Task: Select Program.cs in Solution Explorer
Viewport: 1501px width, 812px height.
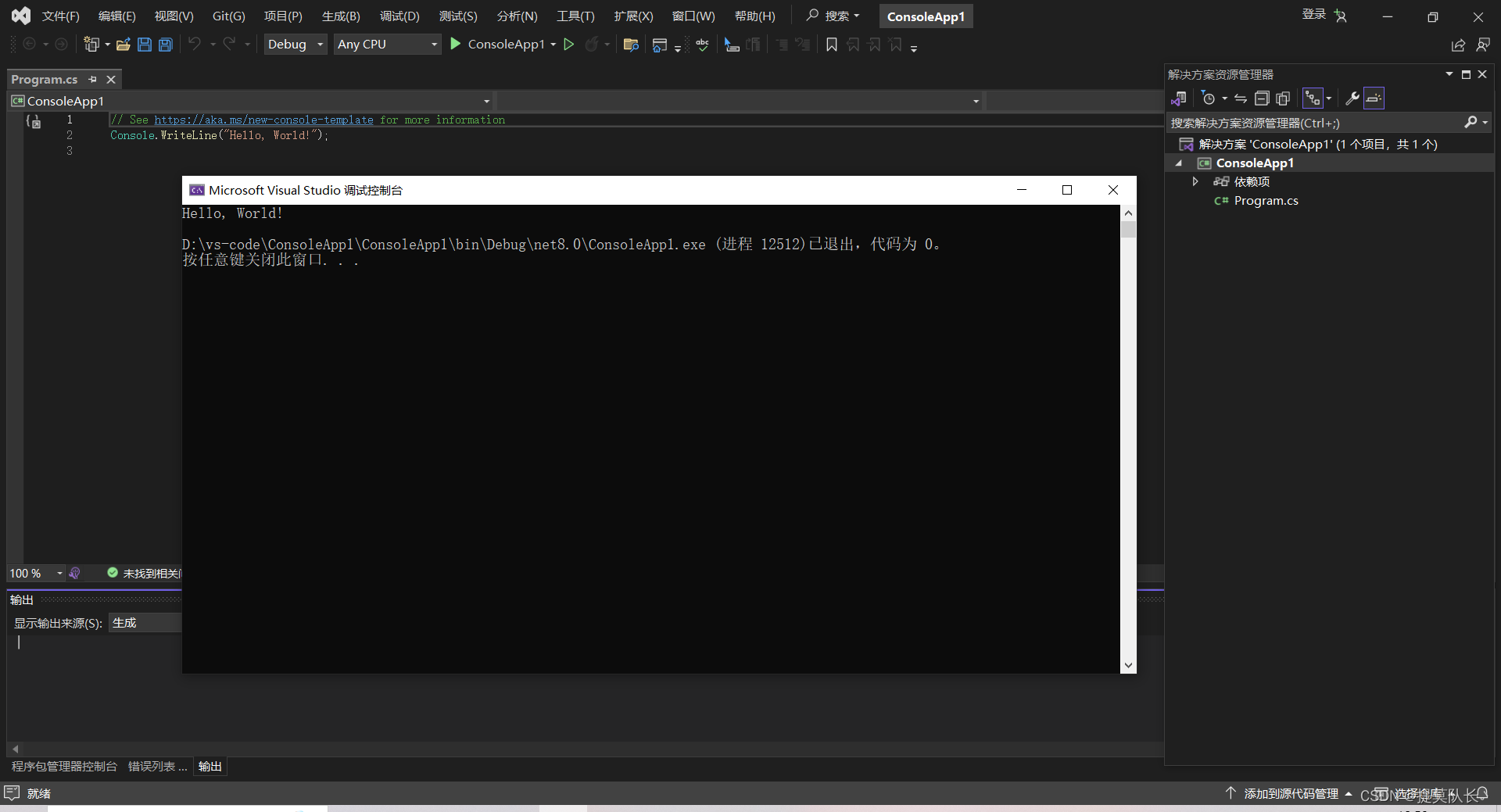Action: 1266,201
